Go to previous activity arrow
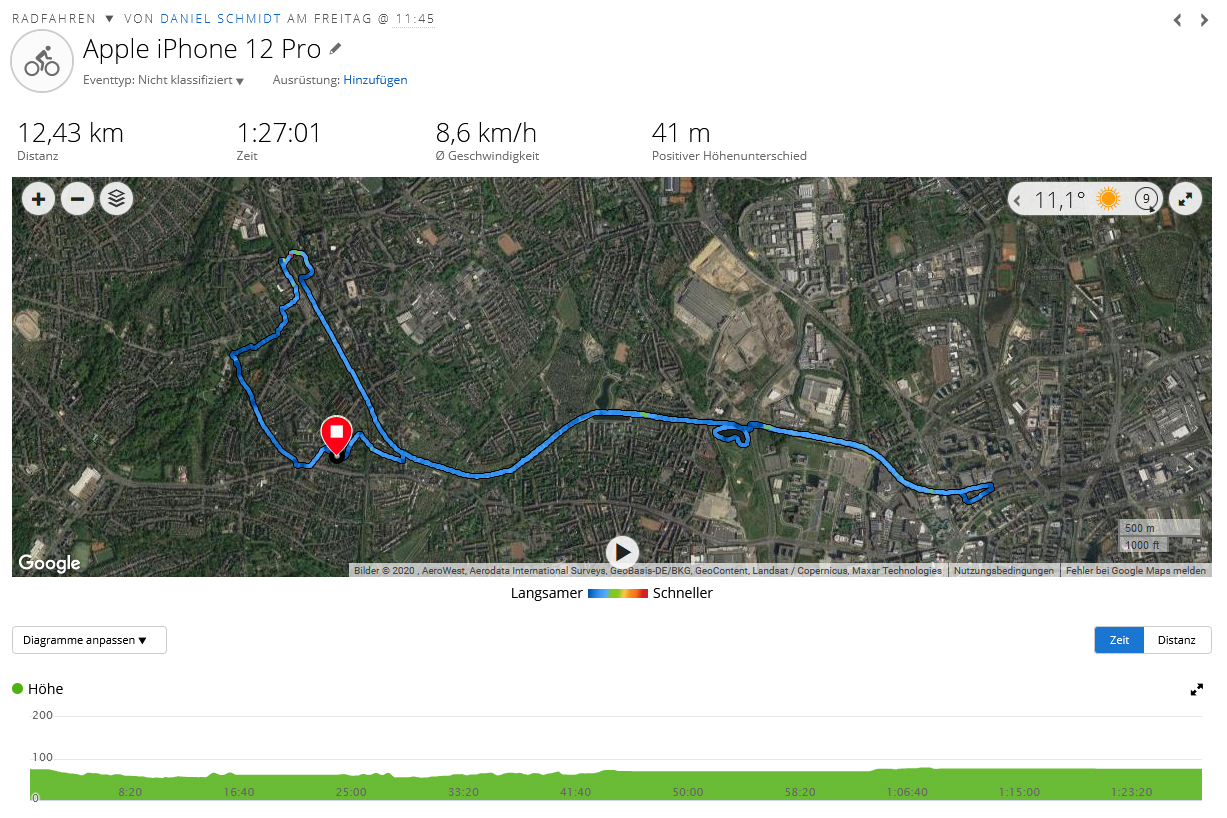Image resolution: width=1227 pixels, height=818 pixels. click(1177, 20)
